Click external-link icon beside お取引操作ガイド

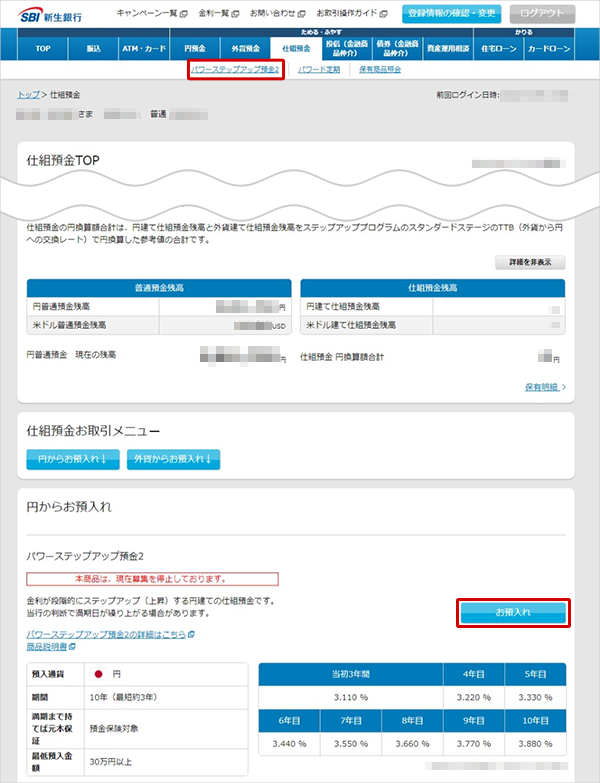(383, 13)
